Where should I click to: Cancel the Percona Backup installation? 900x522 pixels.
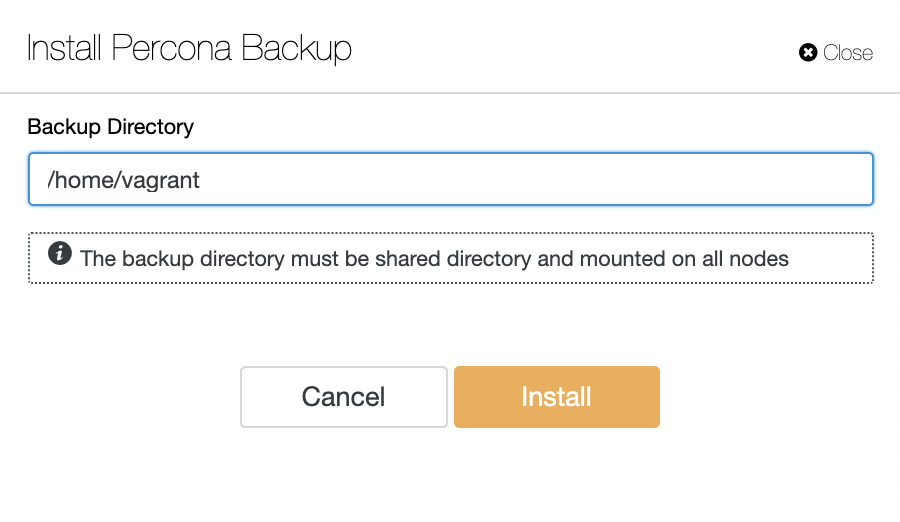coord(344,397)
